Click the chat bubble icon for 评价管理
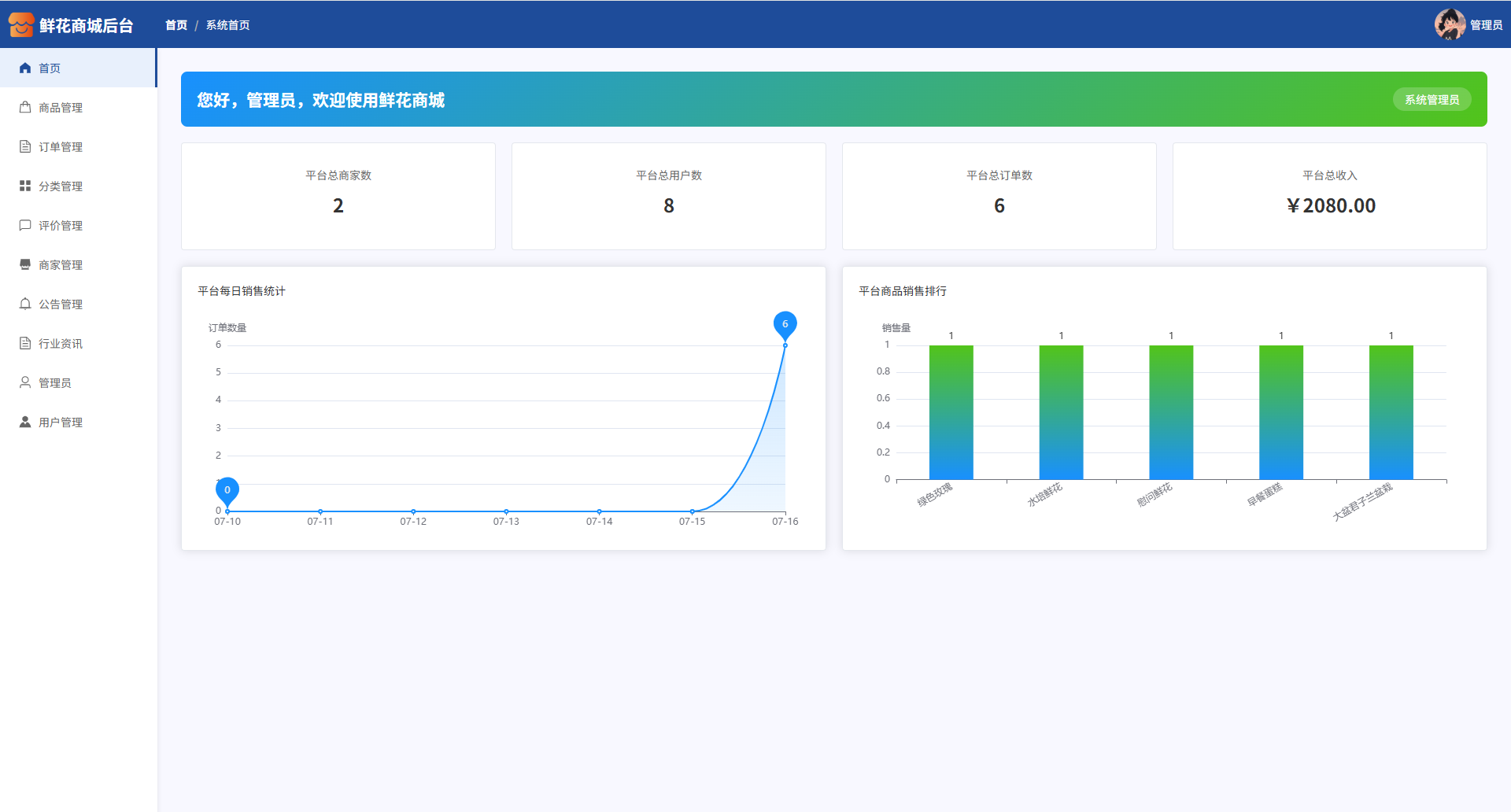 pos(25,226)
